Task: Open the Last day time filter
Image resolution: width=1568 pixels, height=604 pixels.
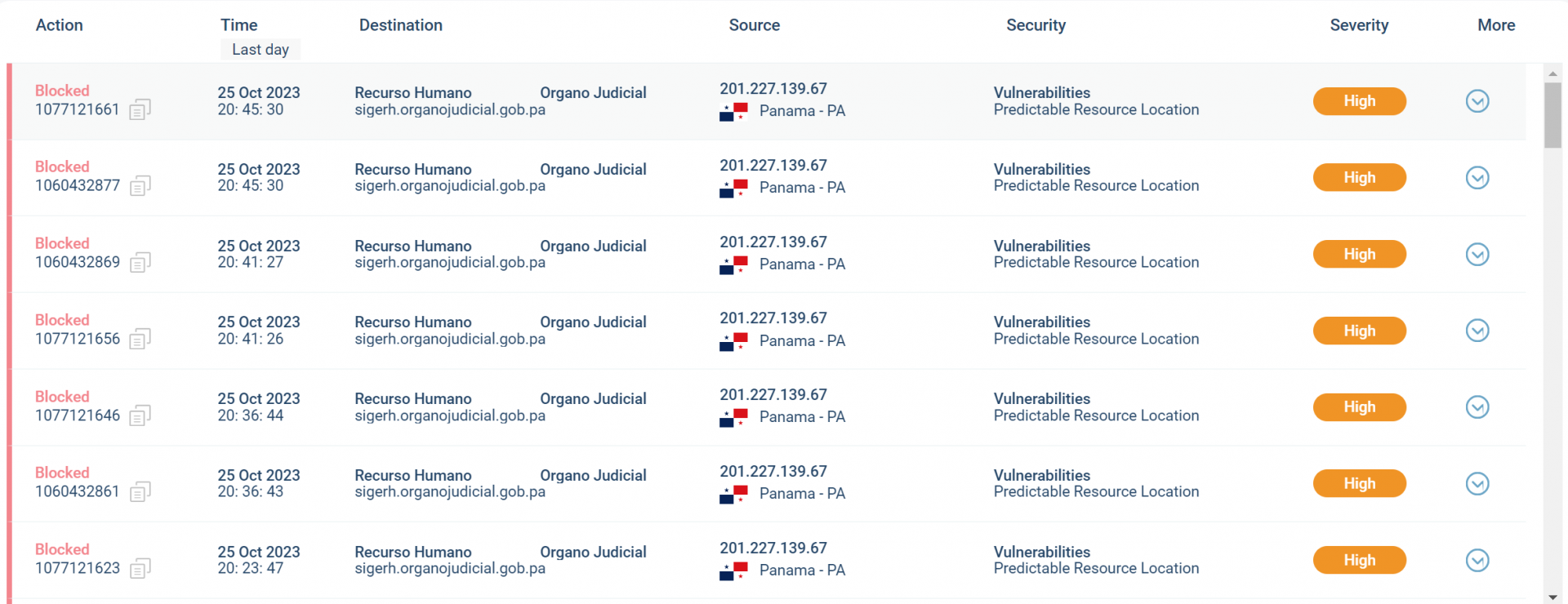Action: 261,50
